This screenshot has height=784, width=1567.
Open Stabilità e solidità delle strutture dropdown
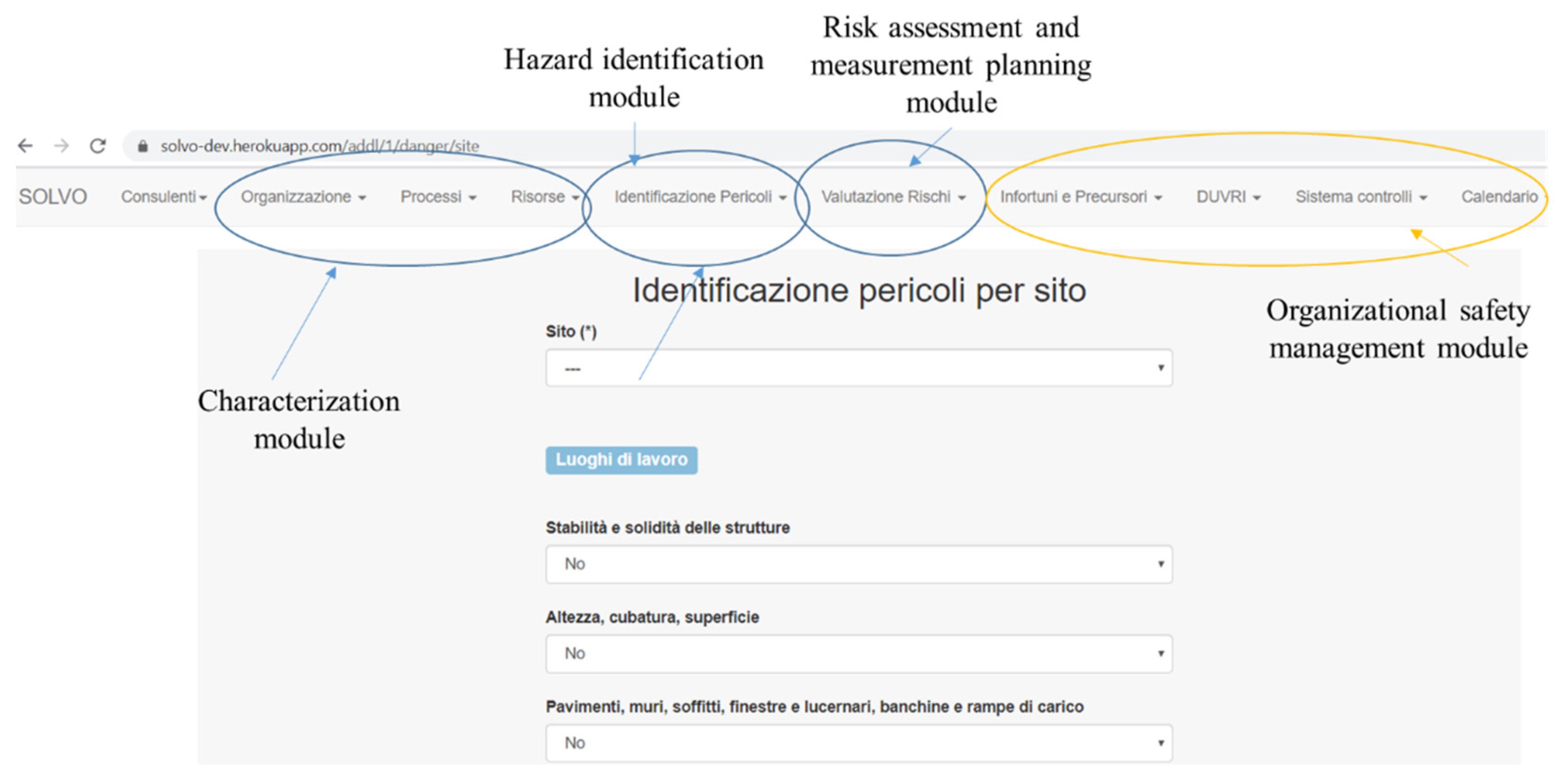click(858, 564)
